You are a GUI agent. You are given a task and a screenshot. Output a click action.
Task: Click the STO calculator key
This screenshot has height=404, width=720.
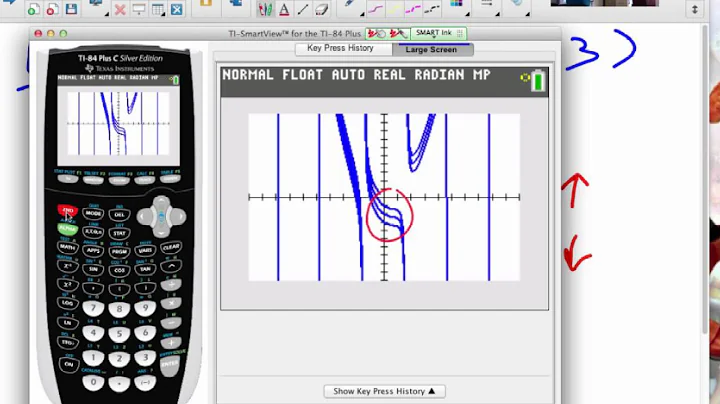tap(68, 342)
